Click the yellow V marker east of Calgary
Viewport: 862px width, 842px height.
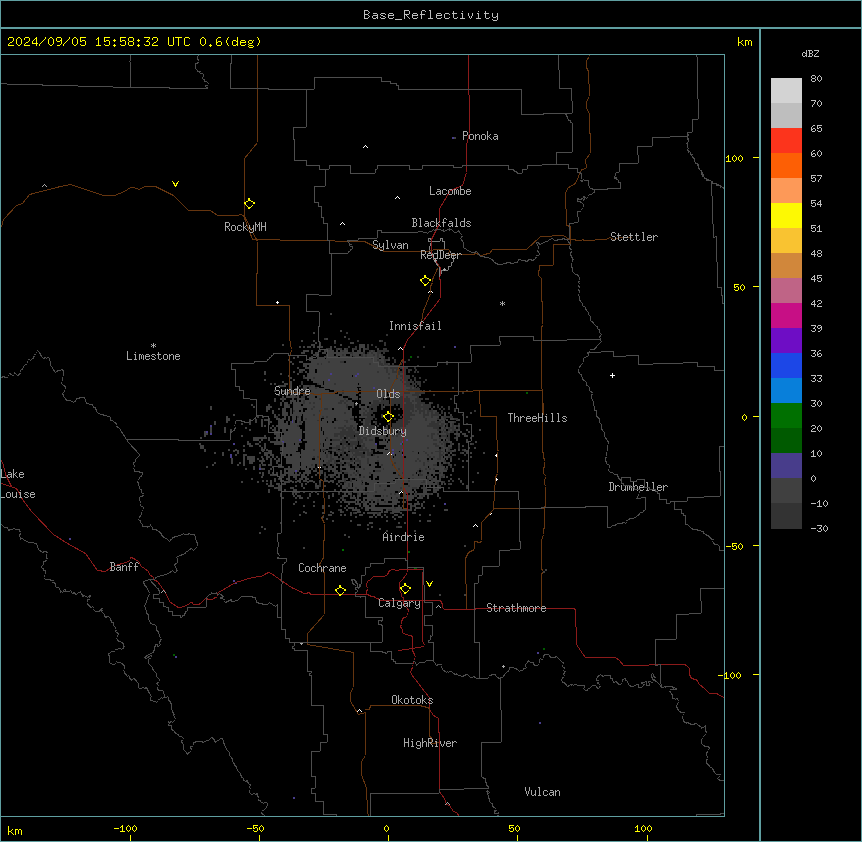click(x=429, y=584)
